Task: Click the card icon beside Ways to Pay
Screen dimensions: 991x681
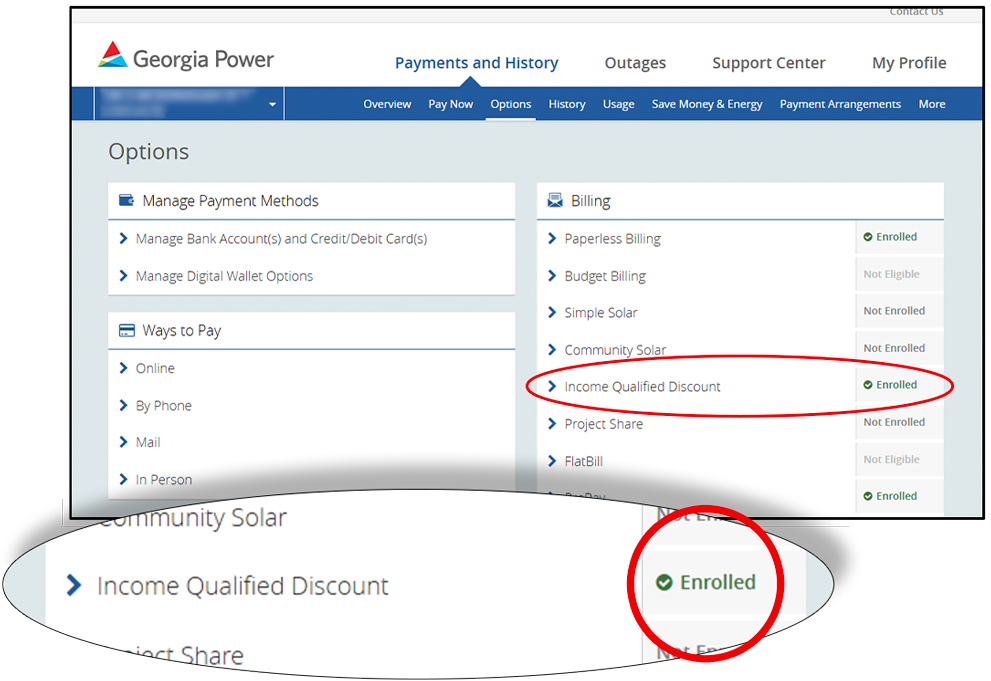Action: (127, 331)
